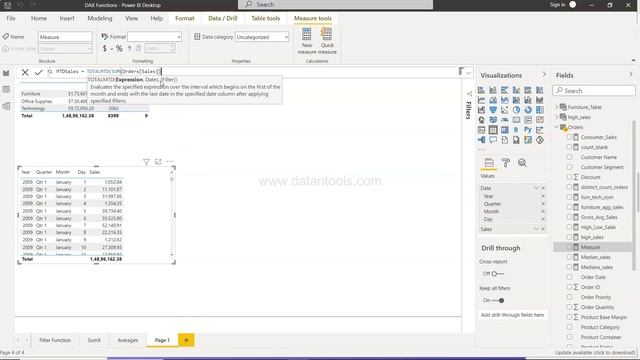Select the Scatter chart visual
Viewport: 640px width, 360px height.
tap(504, 110)
